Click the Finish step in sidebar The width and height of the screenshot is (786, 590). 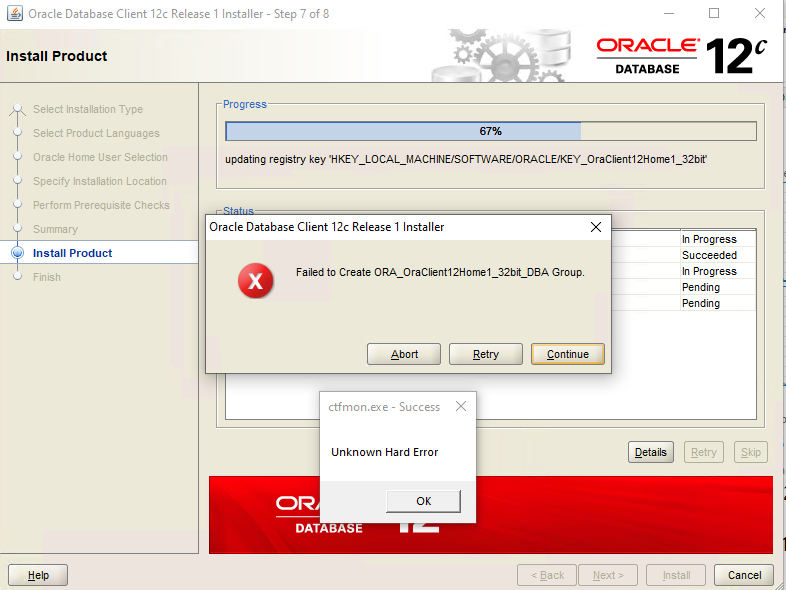point(47,277)
